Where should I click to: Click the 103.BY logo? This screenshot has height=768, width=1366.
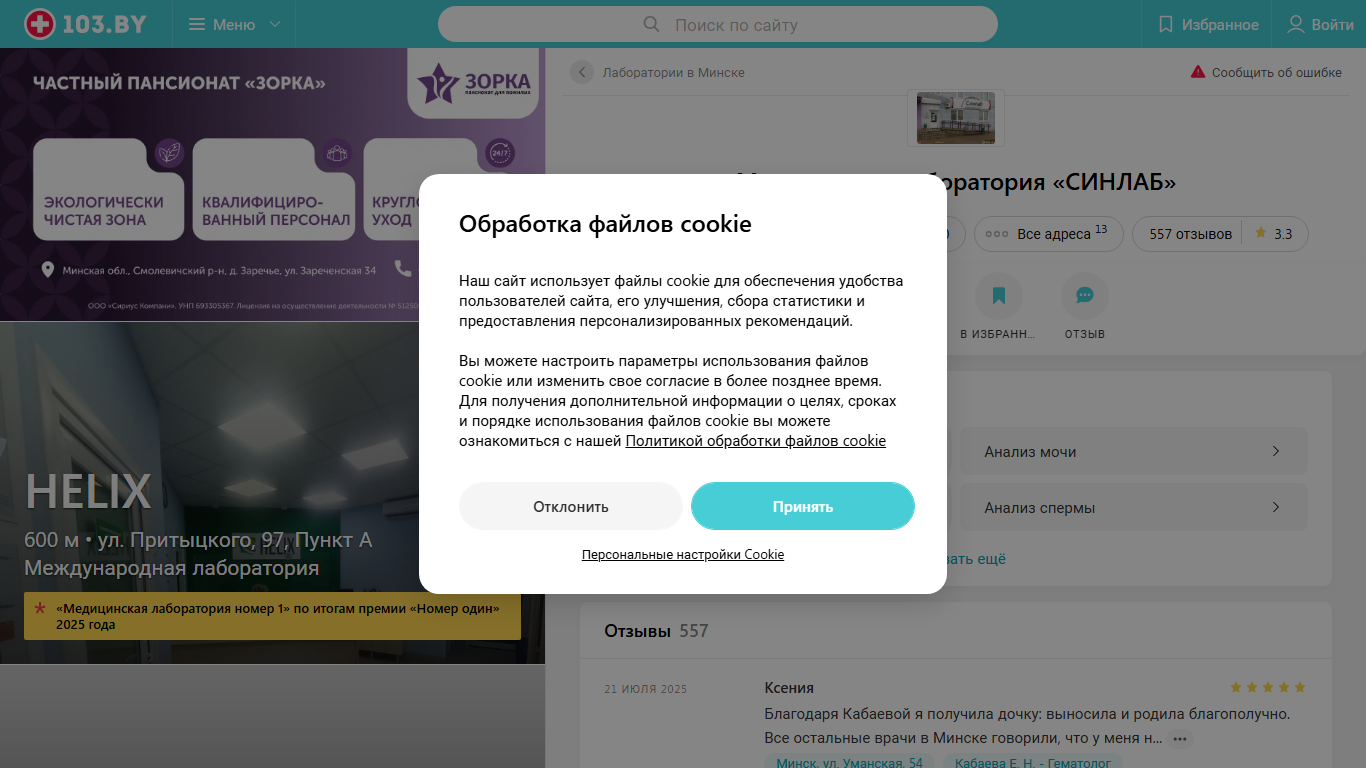coord(86,24)
